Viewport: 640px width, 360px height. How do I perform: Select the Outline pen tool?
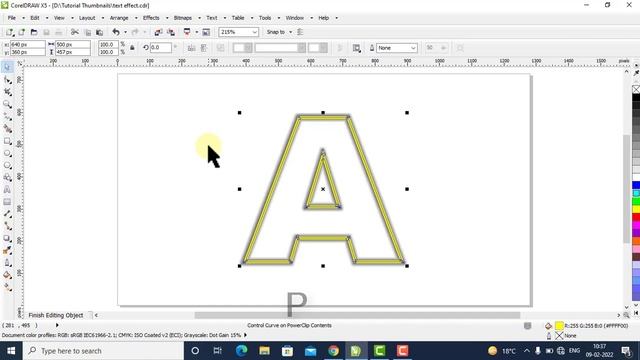click(x=7, y=263)
